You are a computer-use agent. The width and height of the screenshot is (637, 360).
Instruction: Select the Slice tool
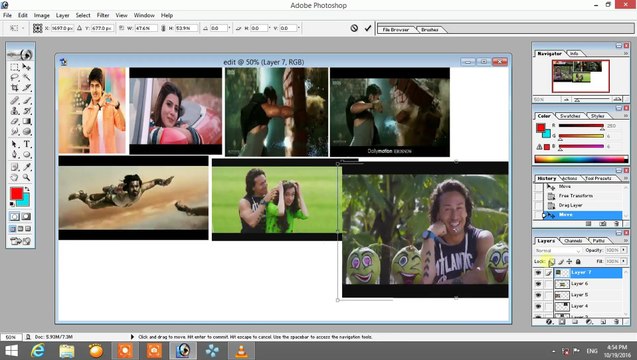(x=26, y=87)
